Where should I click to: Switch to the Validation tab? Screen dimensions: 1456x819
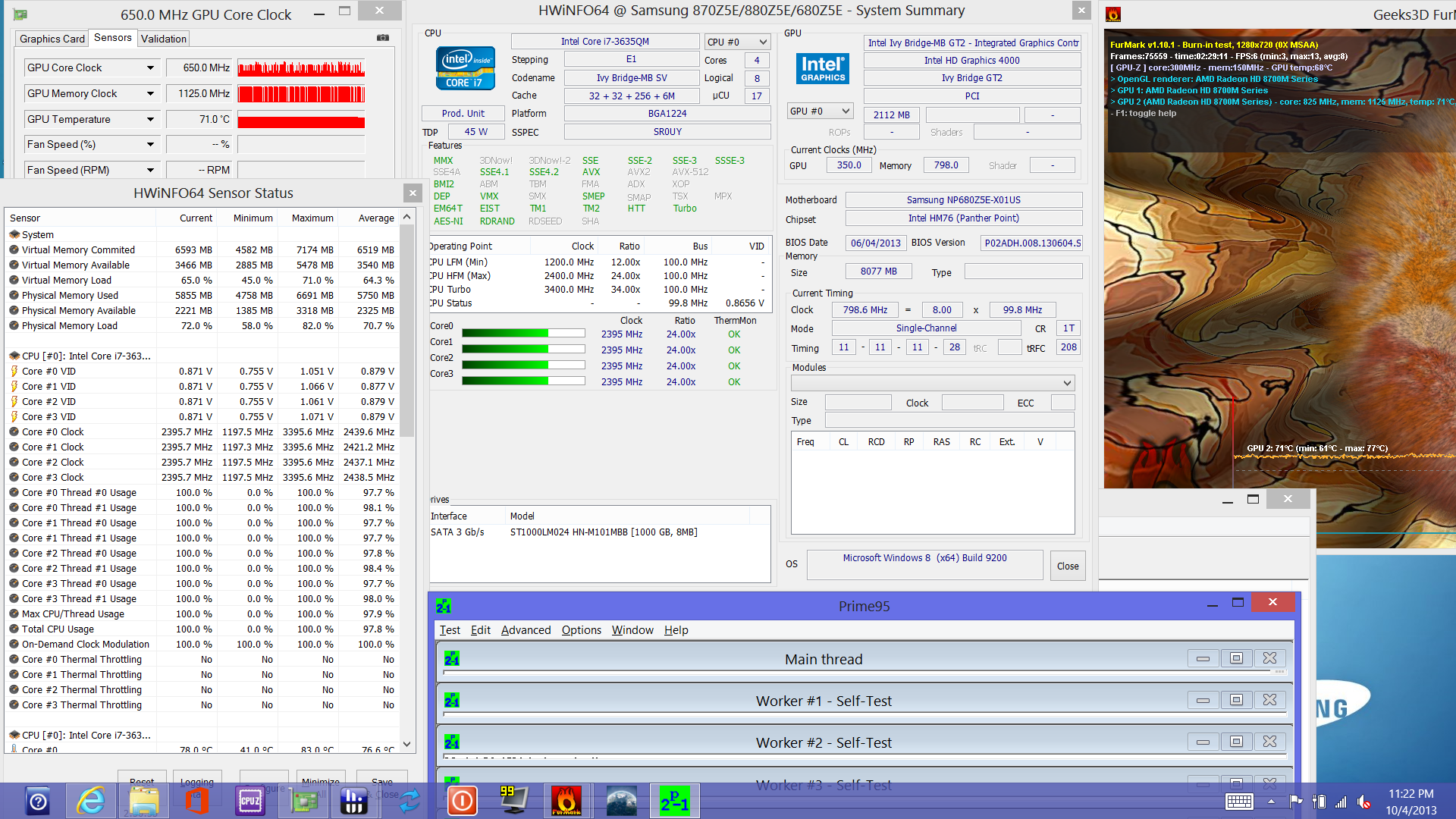pos(164,39)
